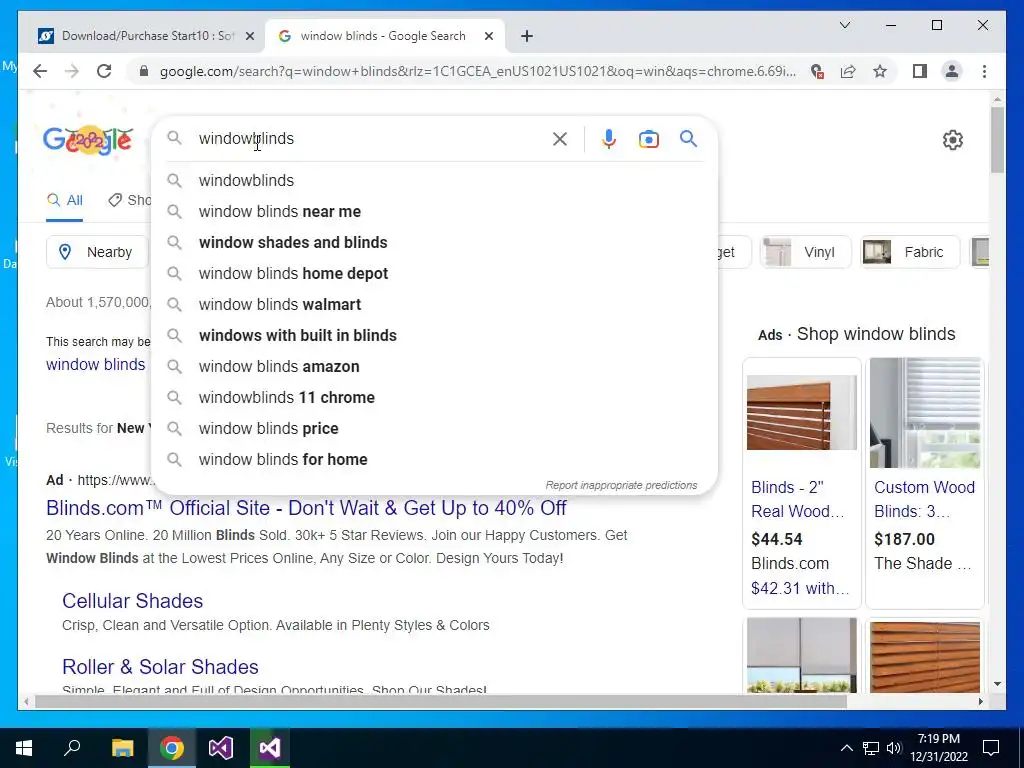The image size is (1024, 768).
Task: Open tab search chevron in title bar
Action: tap(844, 25)
